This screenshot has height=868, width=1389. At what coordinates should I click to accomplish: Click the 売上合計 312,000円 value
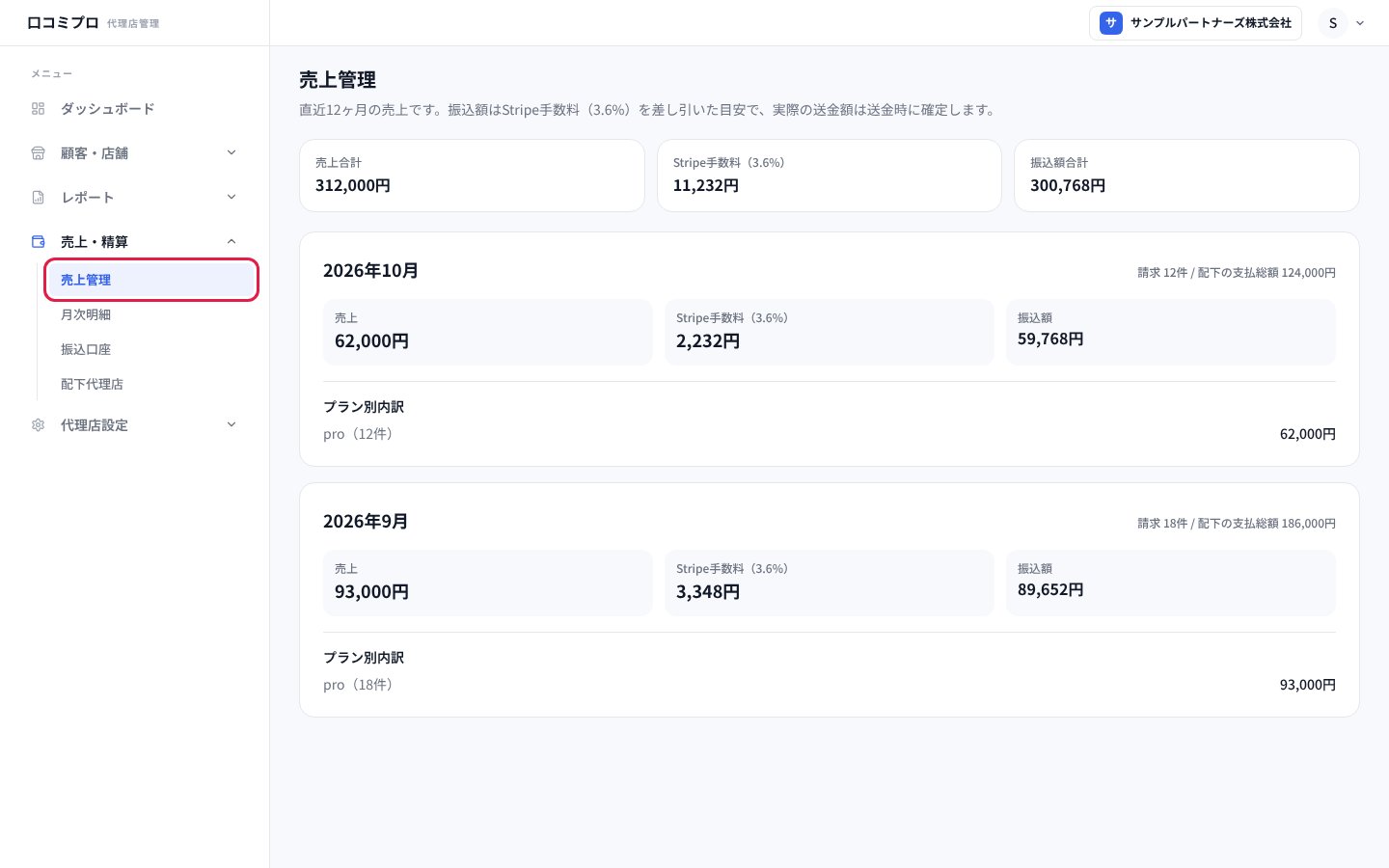(x=353, y=185)
